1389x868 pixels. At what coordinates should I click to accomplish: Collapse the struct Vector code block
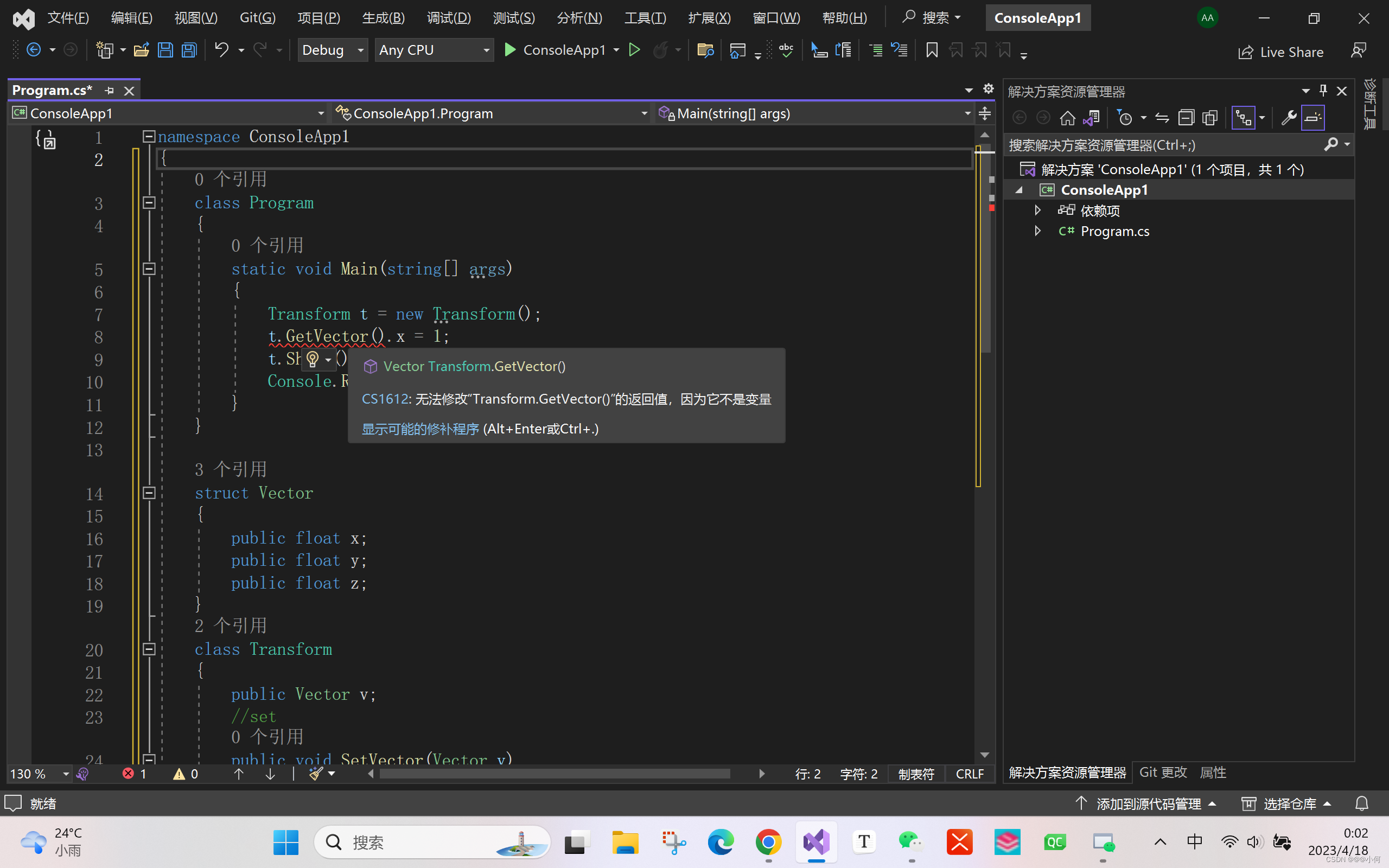tap(149, 493)
